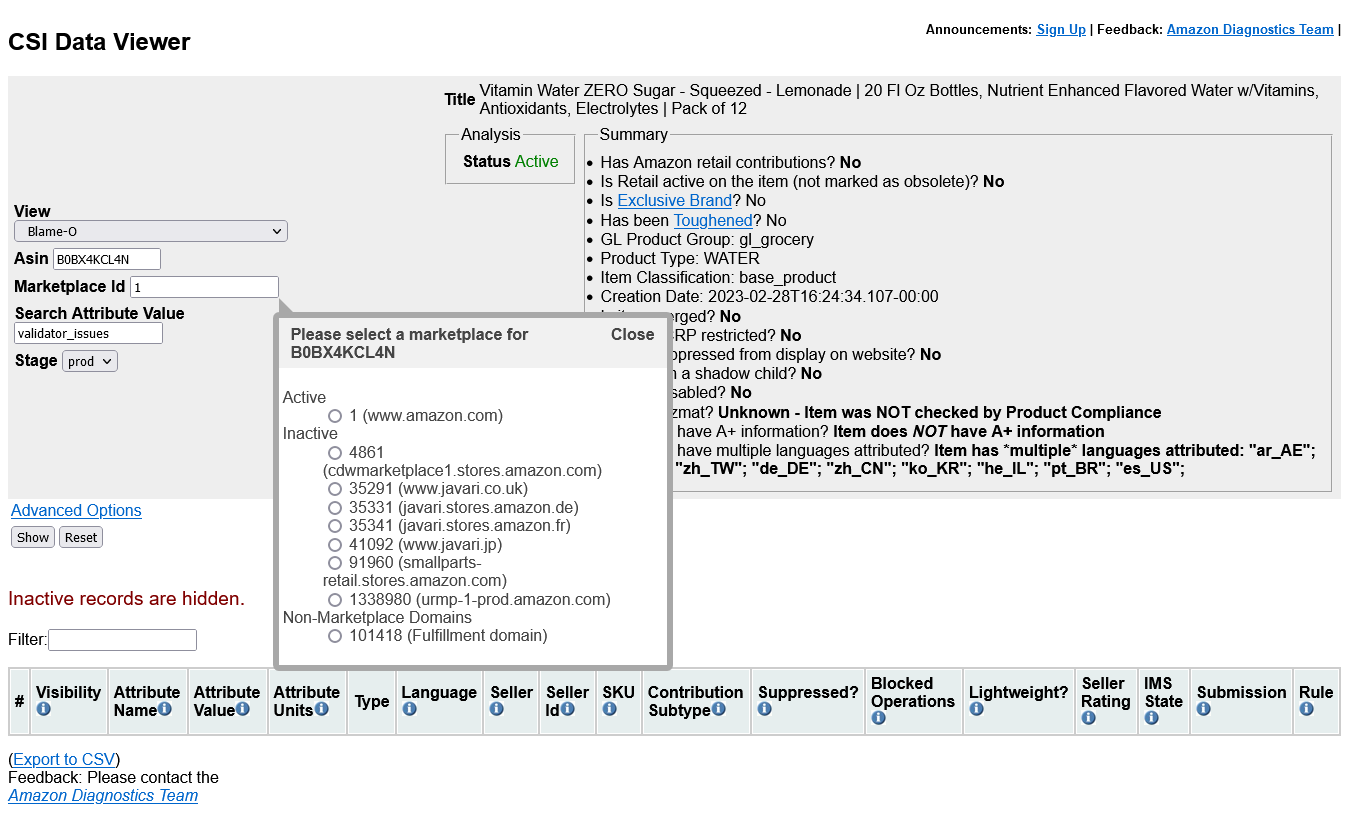This screenshot has height=813, width=1349.
Task: Open the Seller Id info icon
Action: pyautogui.click(x=568, y=709)
